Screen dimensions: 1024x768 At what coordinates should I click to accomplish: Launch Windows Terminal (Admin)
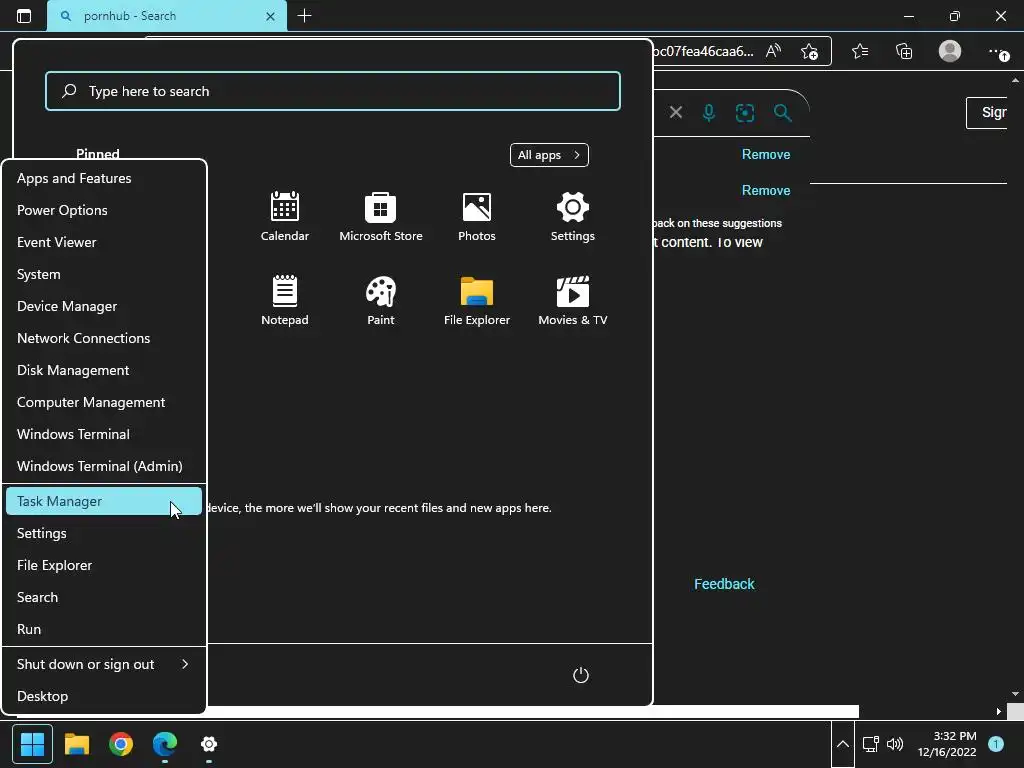pos(104,466)
